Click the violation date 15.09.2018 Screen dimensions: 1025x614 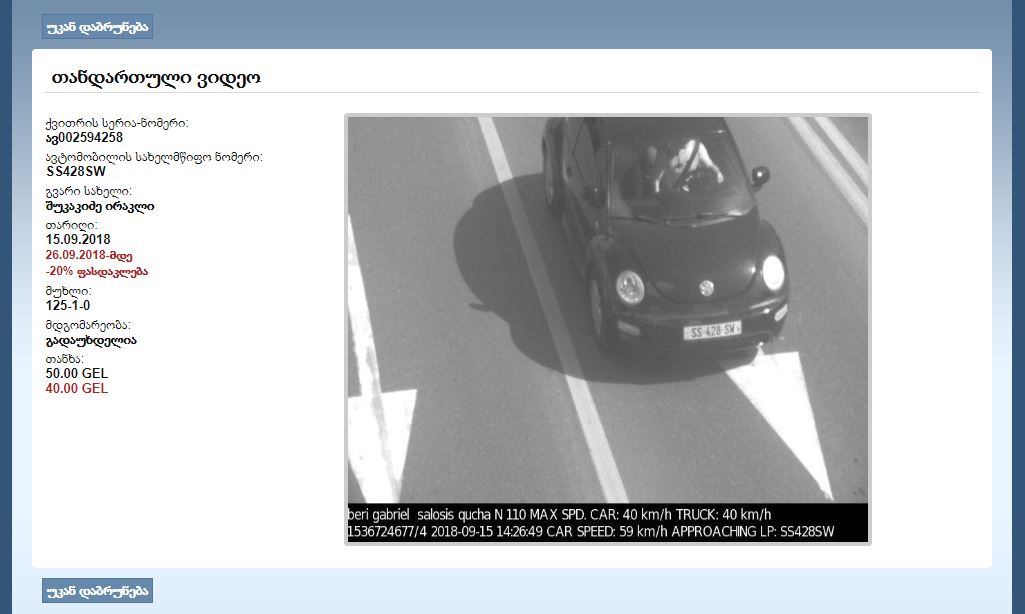(x=78, y=239)
